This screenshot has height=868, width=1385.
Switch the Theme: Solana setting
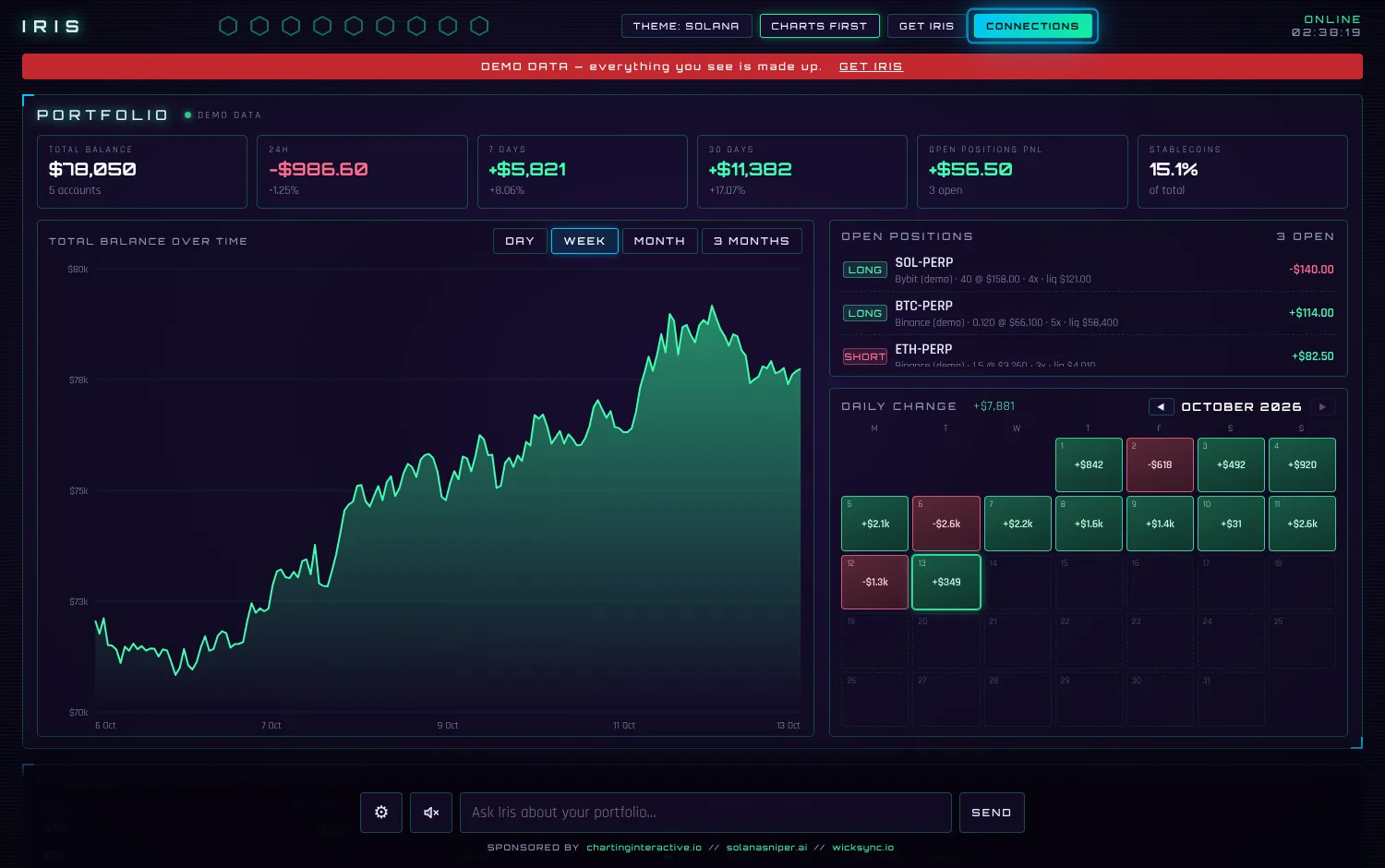686,26
